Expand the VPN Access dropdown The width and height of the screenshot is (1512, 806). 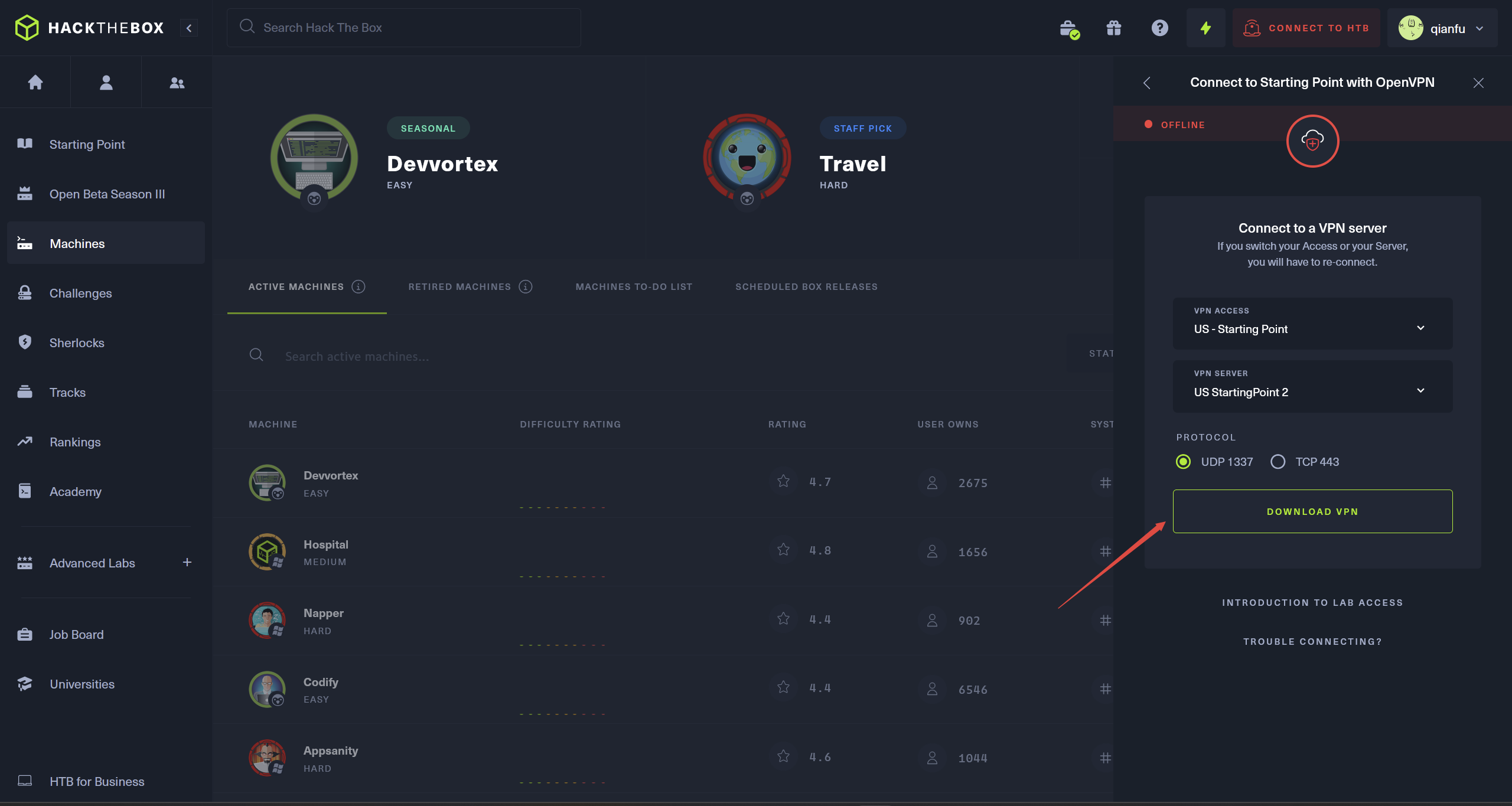1312,323
